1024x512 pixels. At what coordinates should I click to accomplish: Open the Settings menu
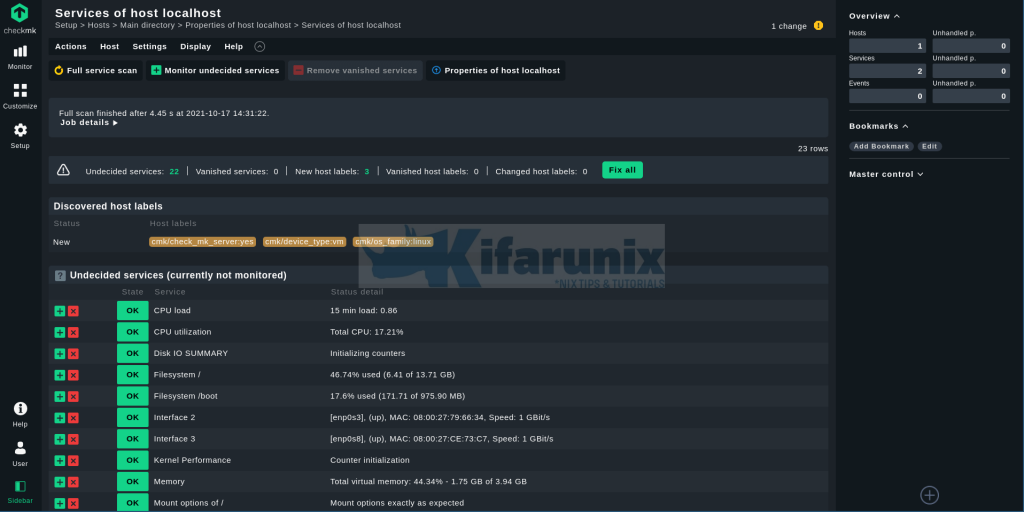click(x=150, y=46)
